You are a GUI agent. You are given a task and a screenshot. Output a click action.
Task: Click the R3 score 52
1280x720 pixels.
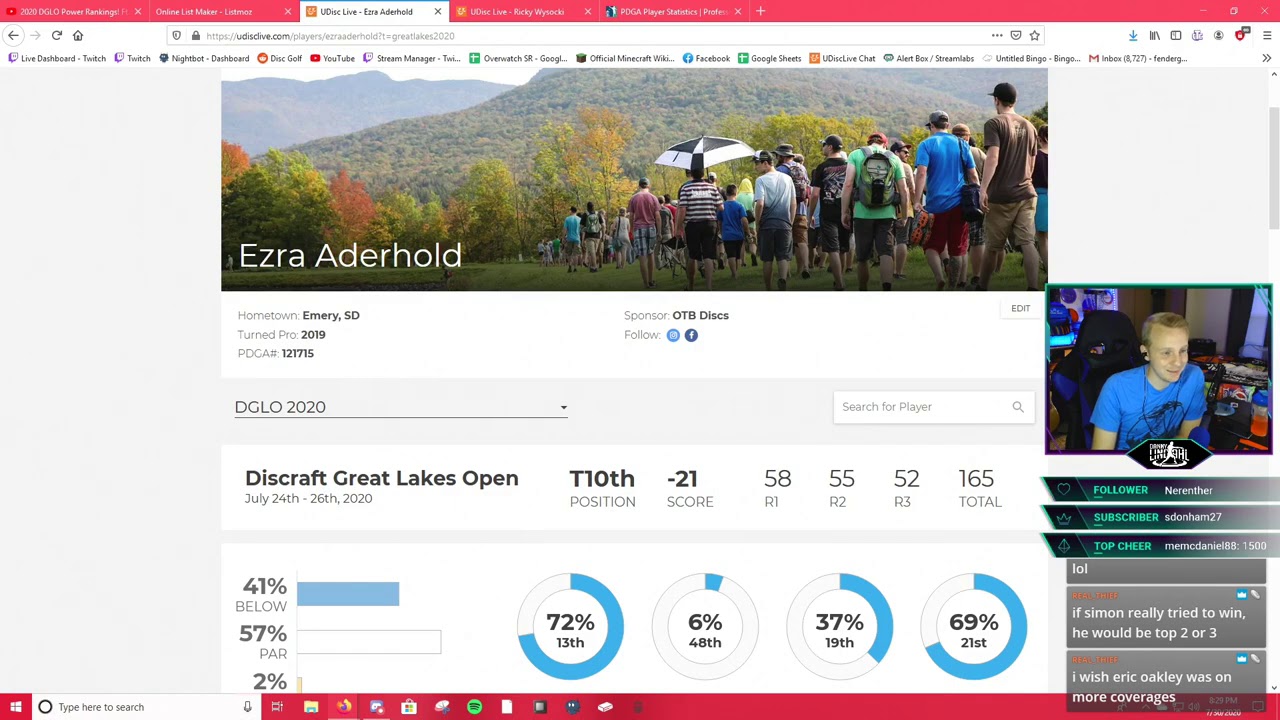point(906,479)
